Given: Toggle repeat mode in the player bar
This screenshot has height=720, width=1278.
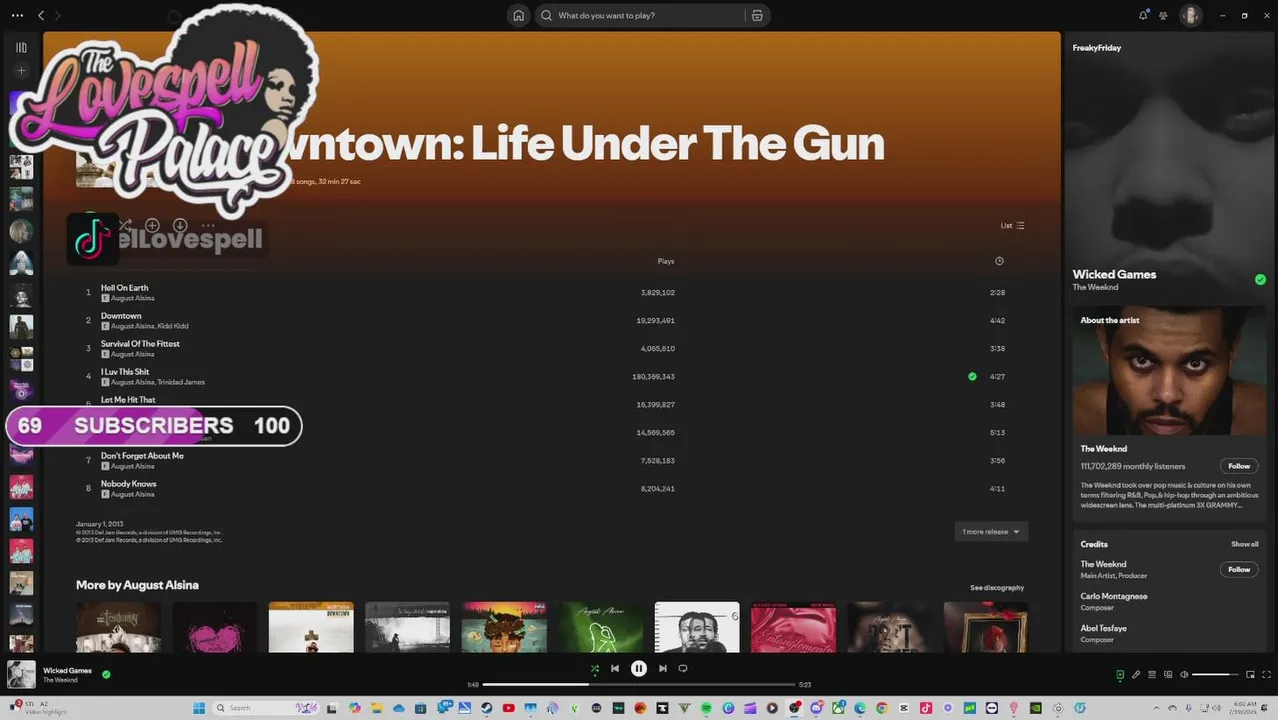Looking at the screenshot, I should tap(683, 668).
